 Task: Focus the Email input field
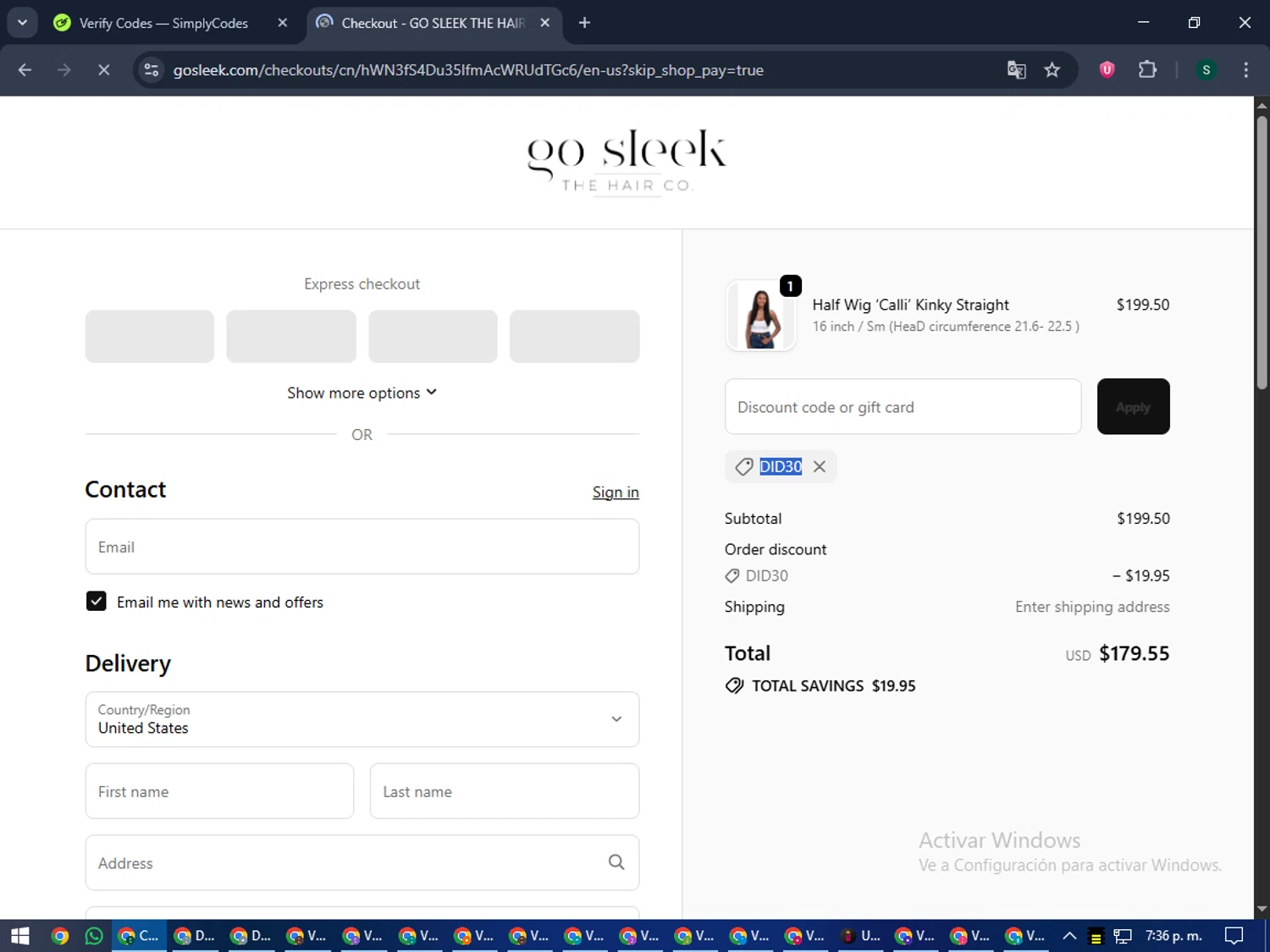click(x=362, y=547)
